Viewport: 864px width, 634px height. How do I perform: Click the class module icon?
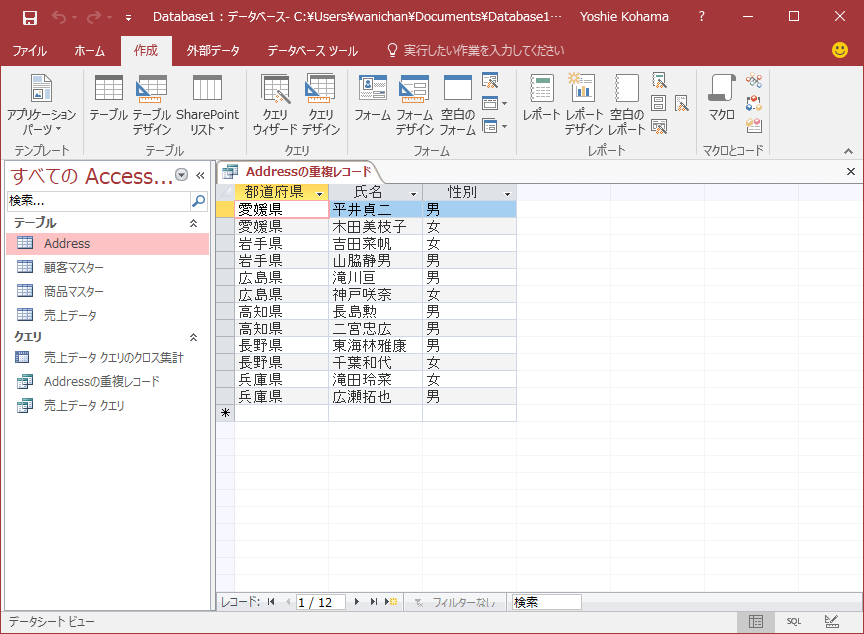coord(754,103)
